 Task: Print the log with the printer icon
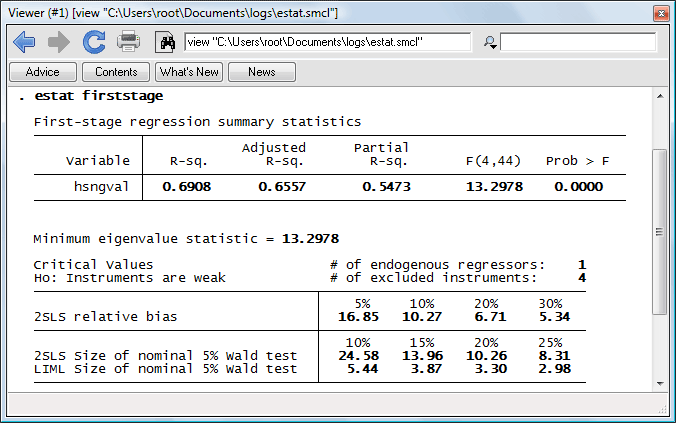(x=128, y=42)
